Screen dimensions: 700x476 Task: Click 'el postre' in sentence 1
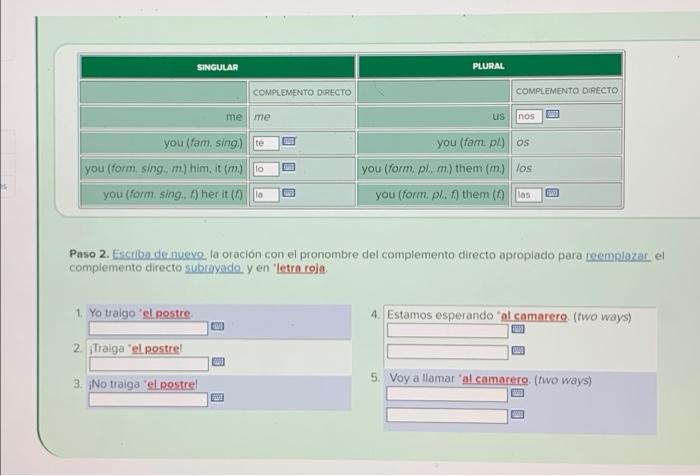click(x=167, y=313)
